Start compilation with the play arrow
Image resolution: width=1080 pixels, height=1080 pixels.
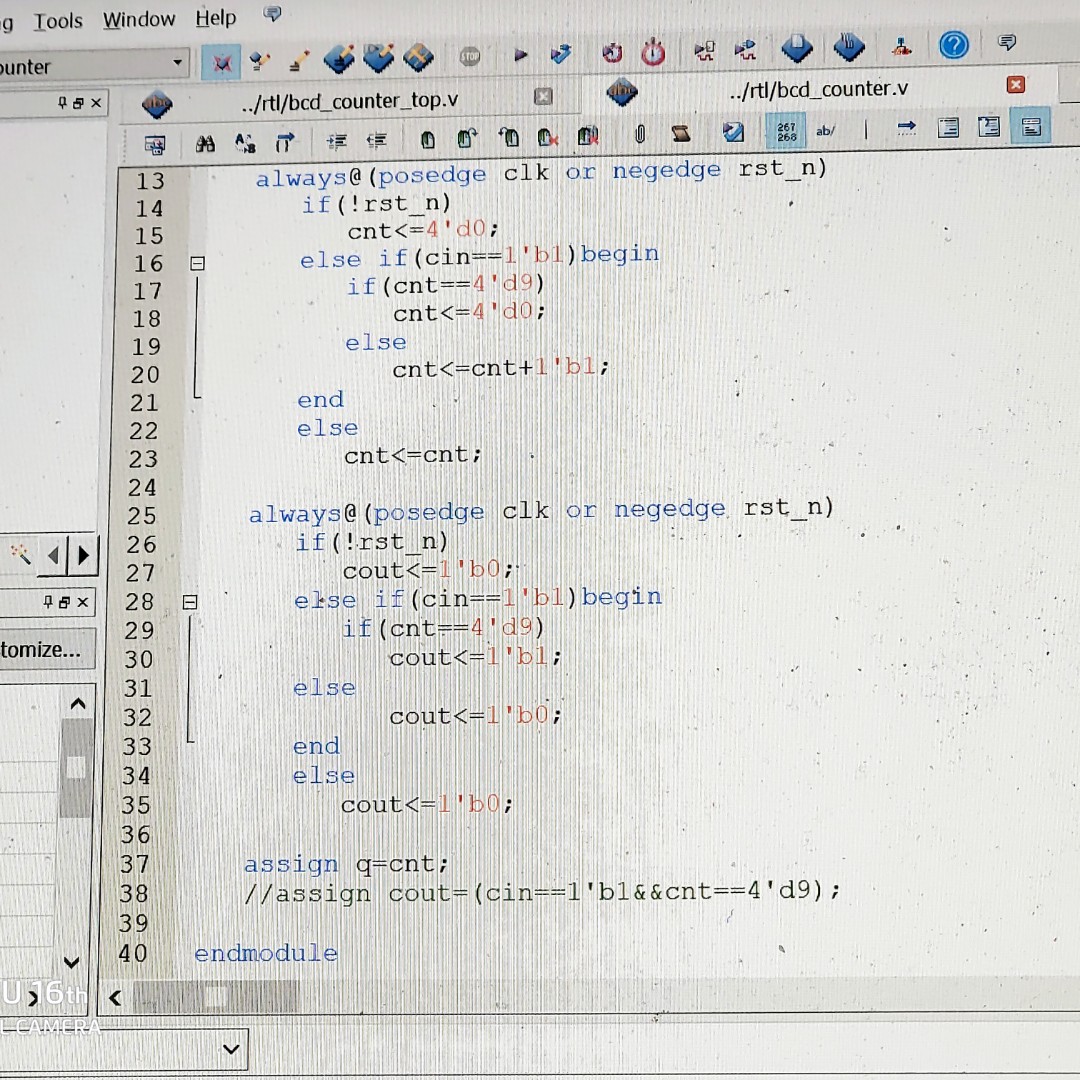520,54
